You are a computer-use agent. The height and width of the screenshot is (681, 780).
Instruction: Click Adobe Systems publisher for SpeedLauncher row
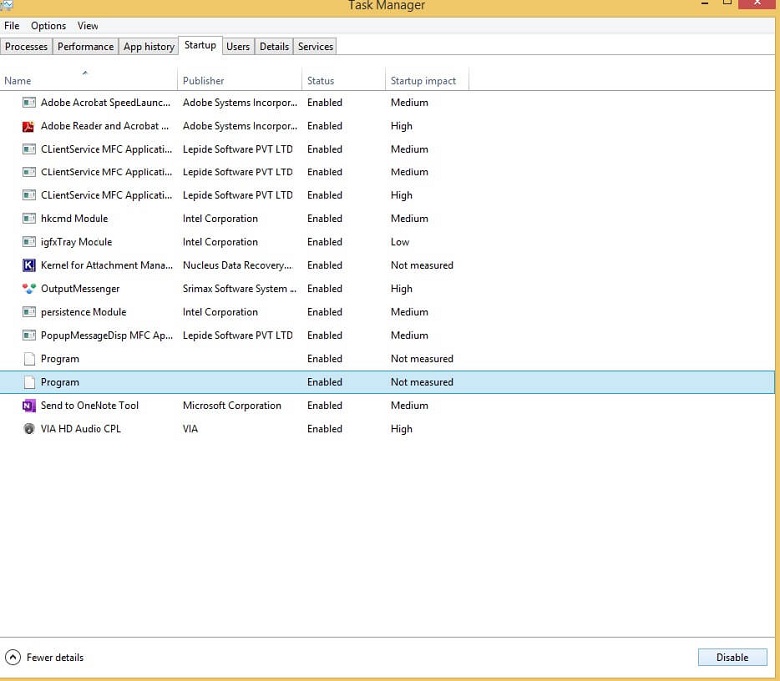click(240, 102)
